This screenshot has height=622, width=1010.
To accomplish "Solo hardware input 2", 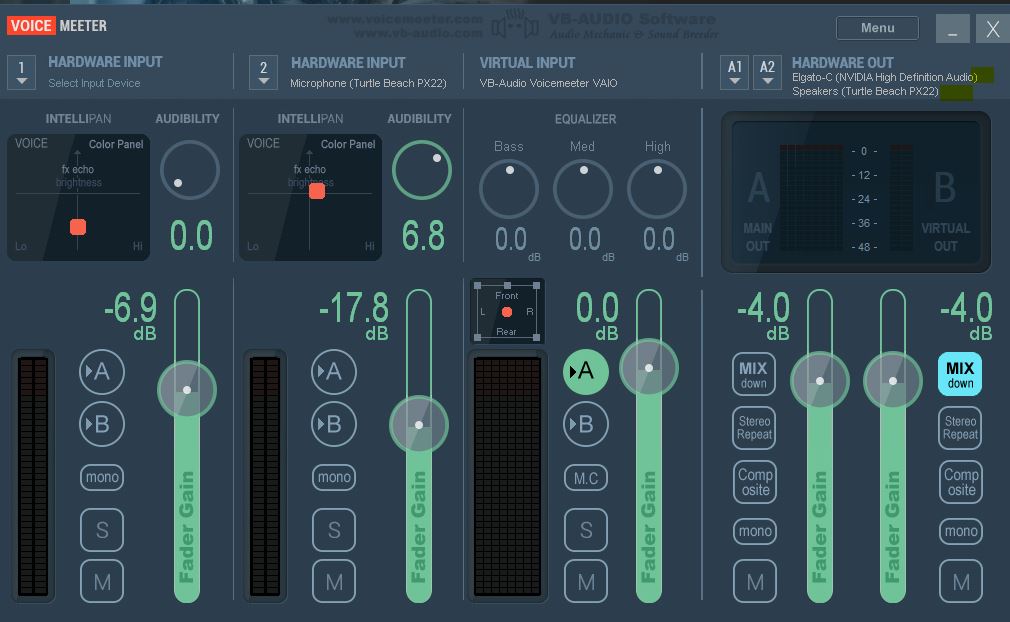I will [334, 530].
